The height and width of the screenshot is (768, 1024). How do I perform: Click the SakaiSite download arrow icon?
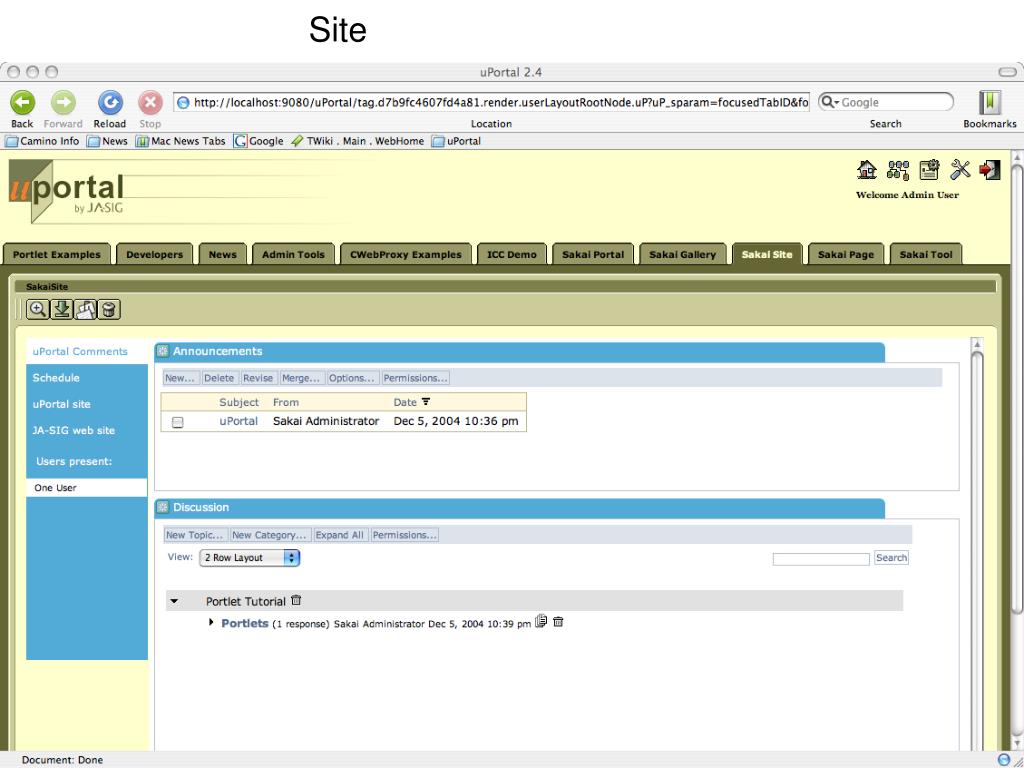point(62,309)
